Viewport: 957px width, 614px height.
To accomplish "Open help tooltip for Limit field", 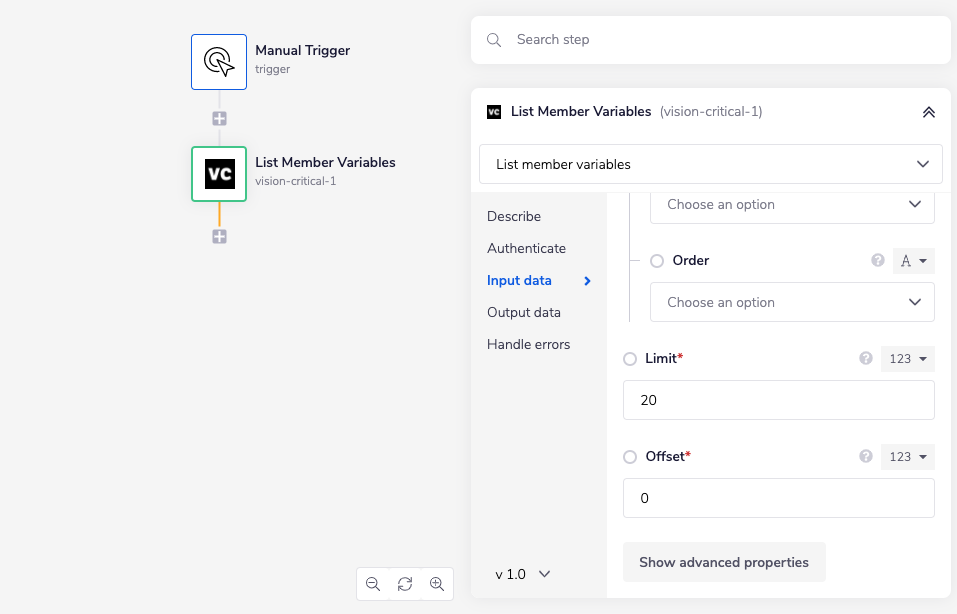I will click(866, 358).
